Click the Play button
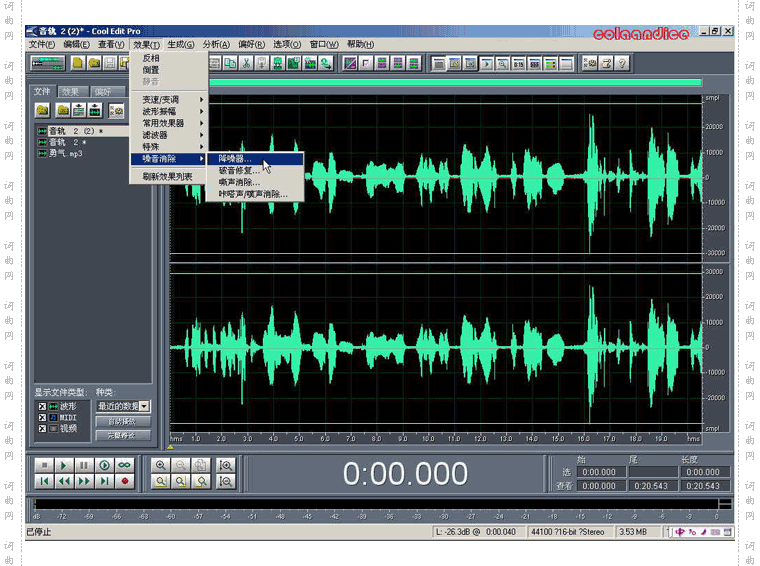 point(63,465)
